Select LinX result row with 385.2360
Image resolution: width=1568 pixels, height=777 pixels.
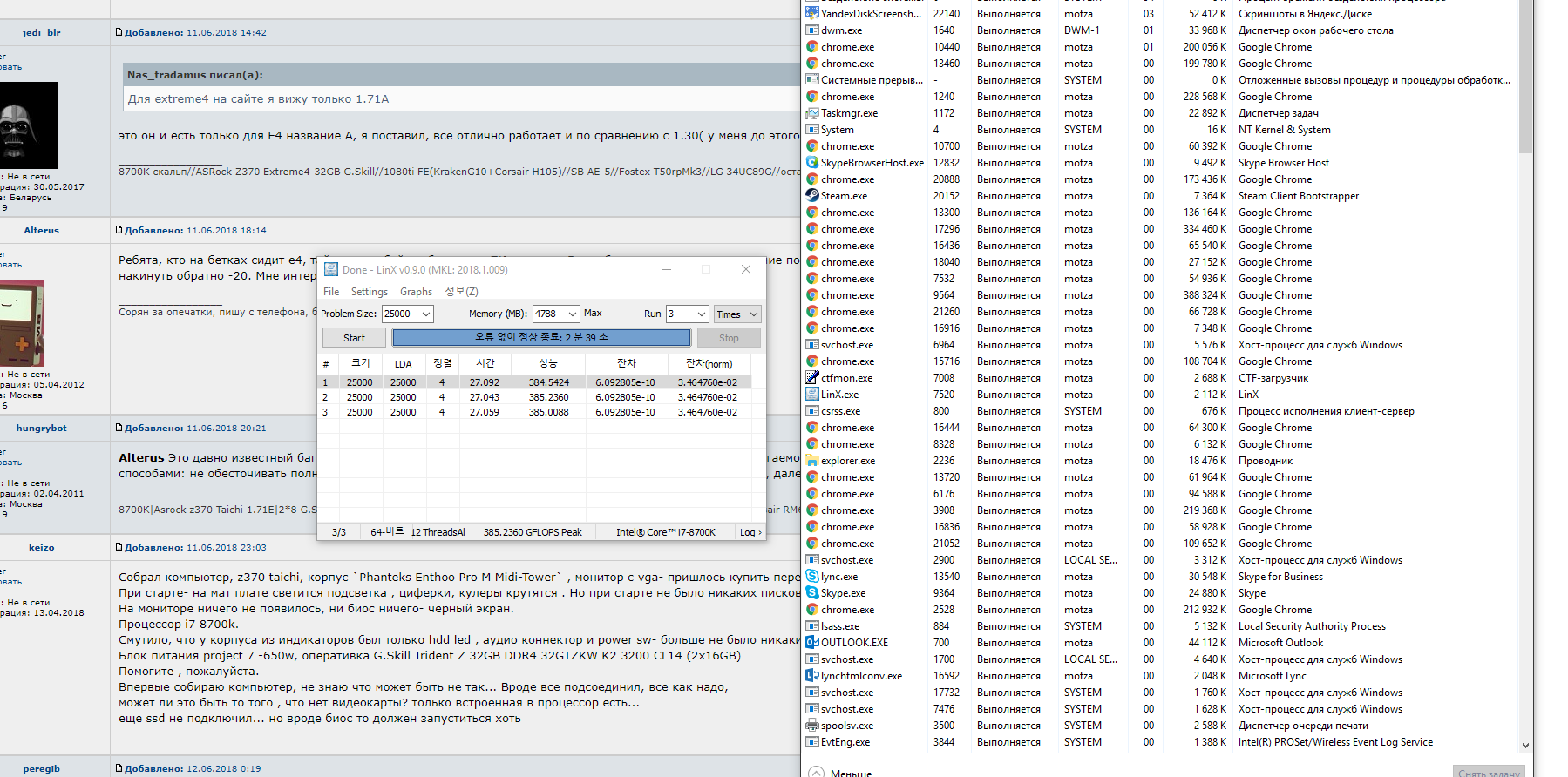tap(536, 397)
